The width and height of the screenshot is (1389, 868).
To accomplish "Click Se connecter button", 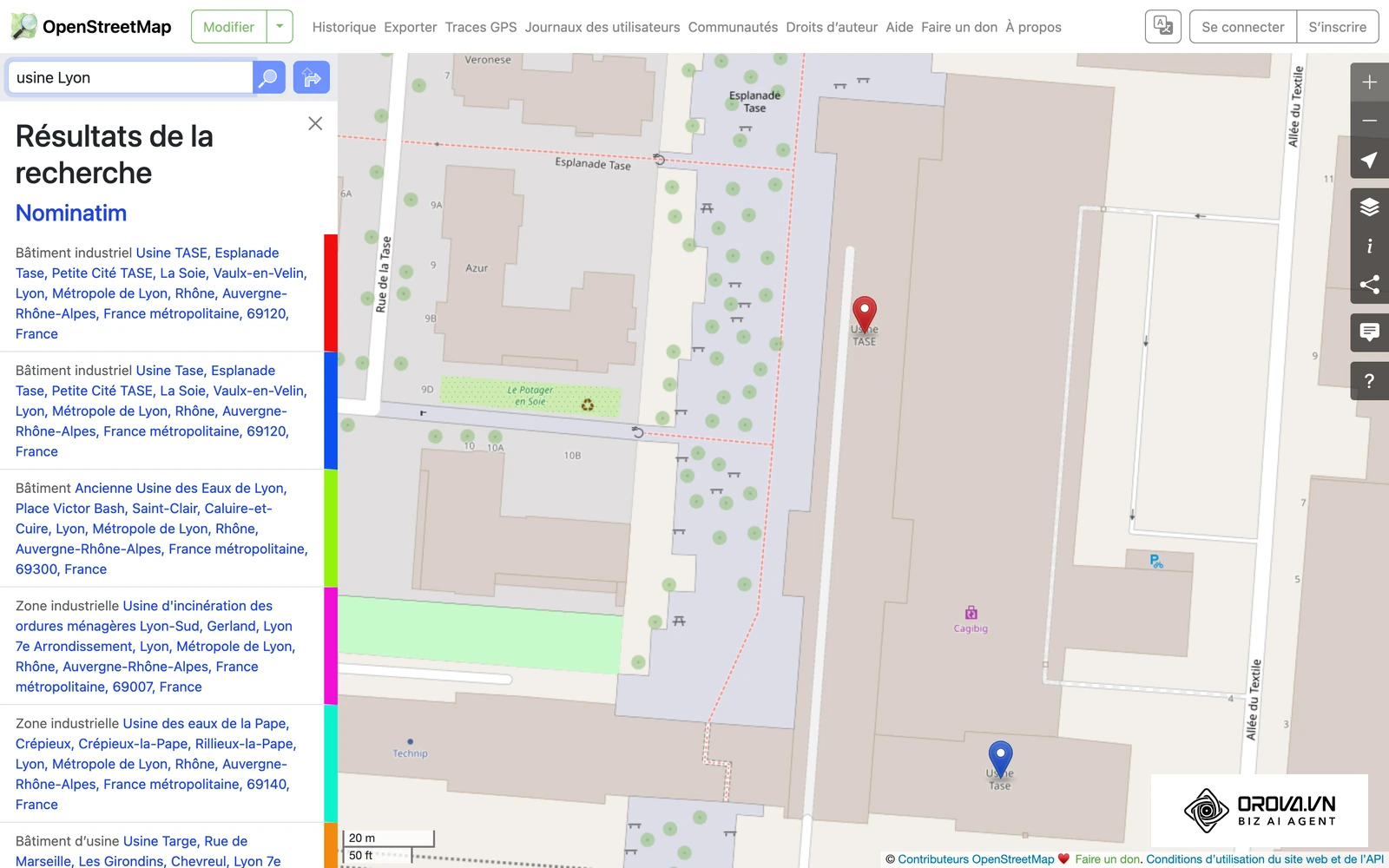I will coord(1243,27).
